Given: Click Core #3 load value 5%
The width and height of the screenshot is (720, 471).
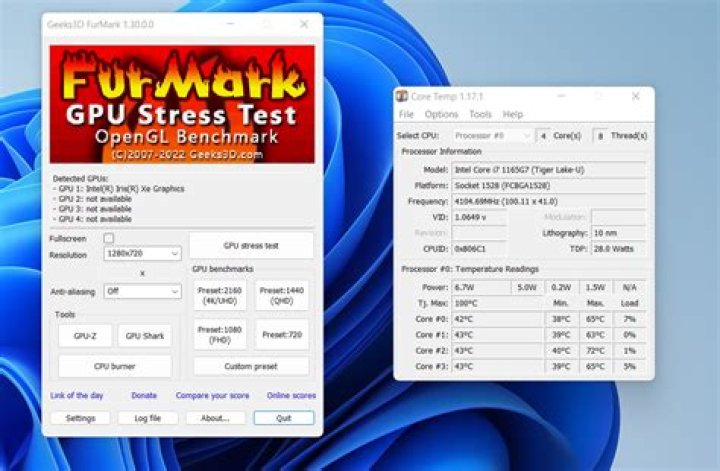Looking at the screenshot, I should 630,366.
